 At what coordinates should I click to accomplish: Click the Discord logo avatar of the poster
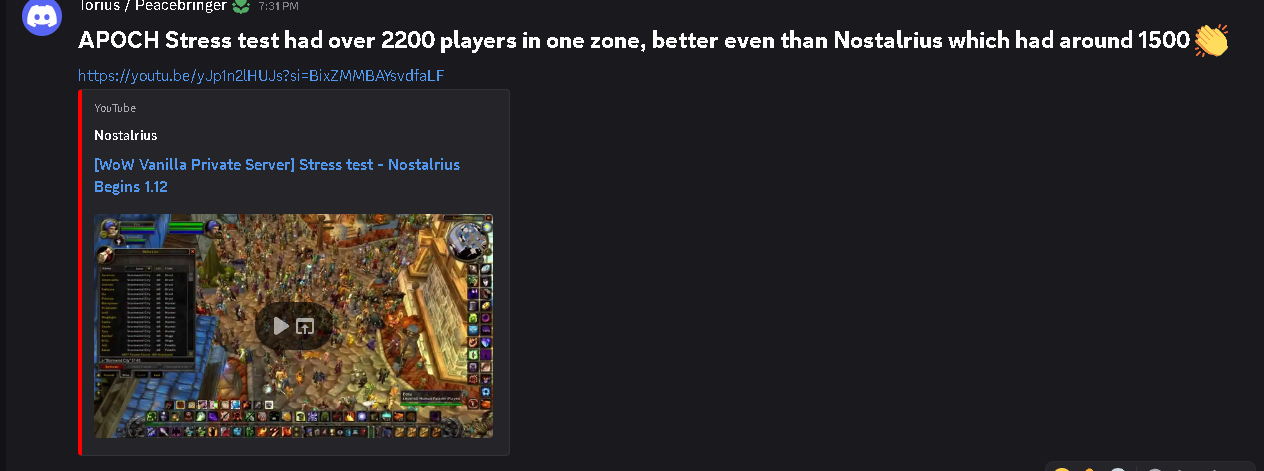(x=42, y=16)
